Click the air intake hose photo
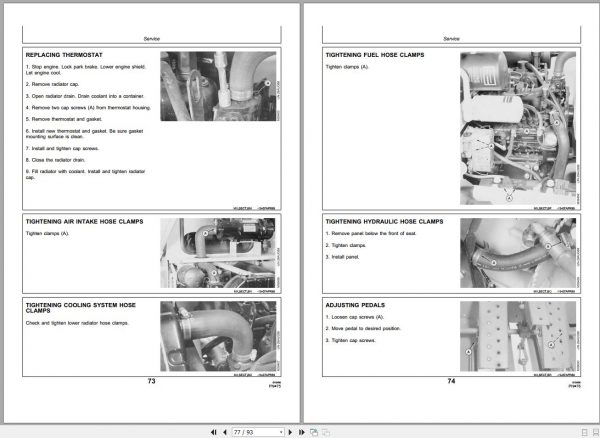The height and width of the screenshot is (438, 600). click(218, 253)
